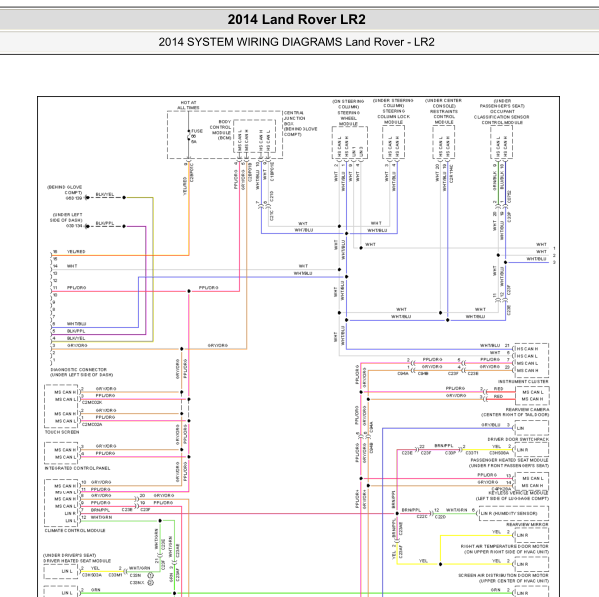Select the 'TOUCH SCREEN' component label
Screen dimensions: 599x597
point(62,432)
